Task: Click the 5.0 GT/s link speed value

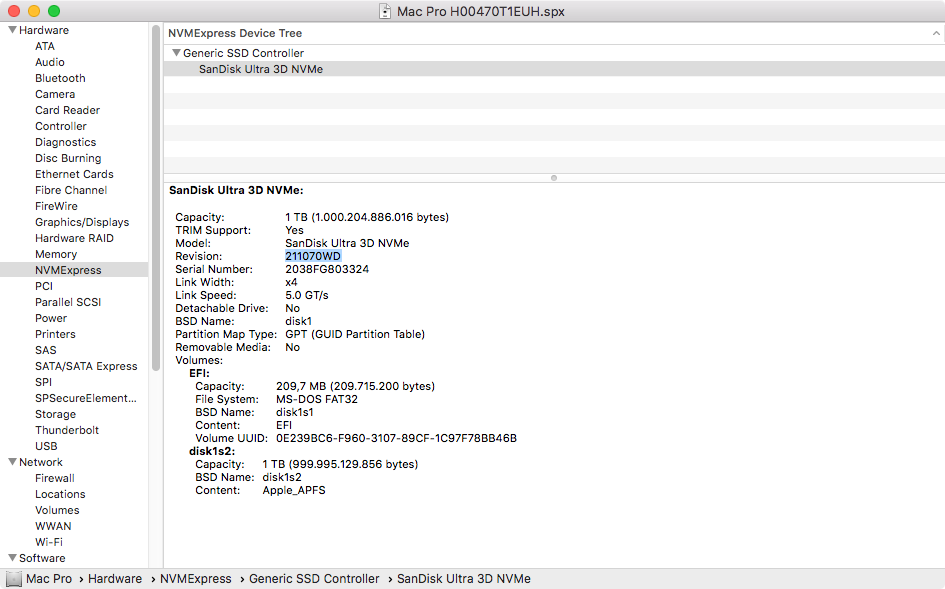Action: click(x=307, y=295)
